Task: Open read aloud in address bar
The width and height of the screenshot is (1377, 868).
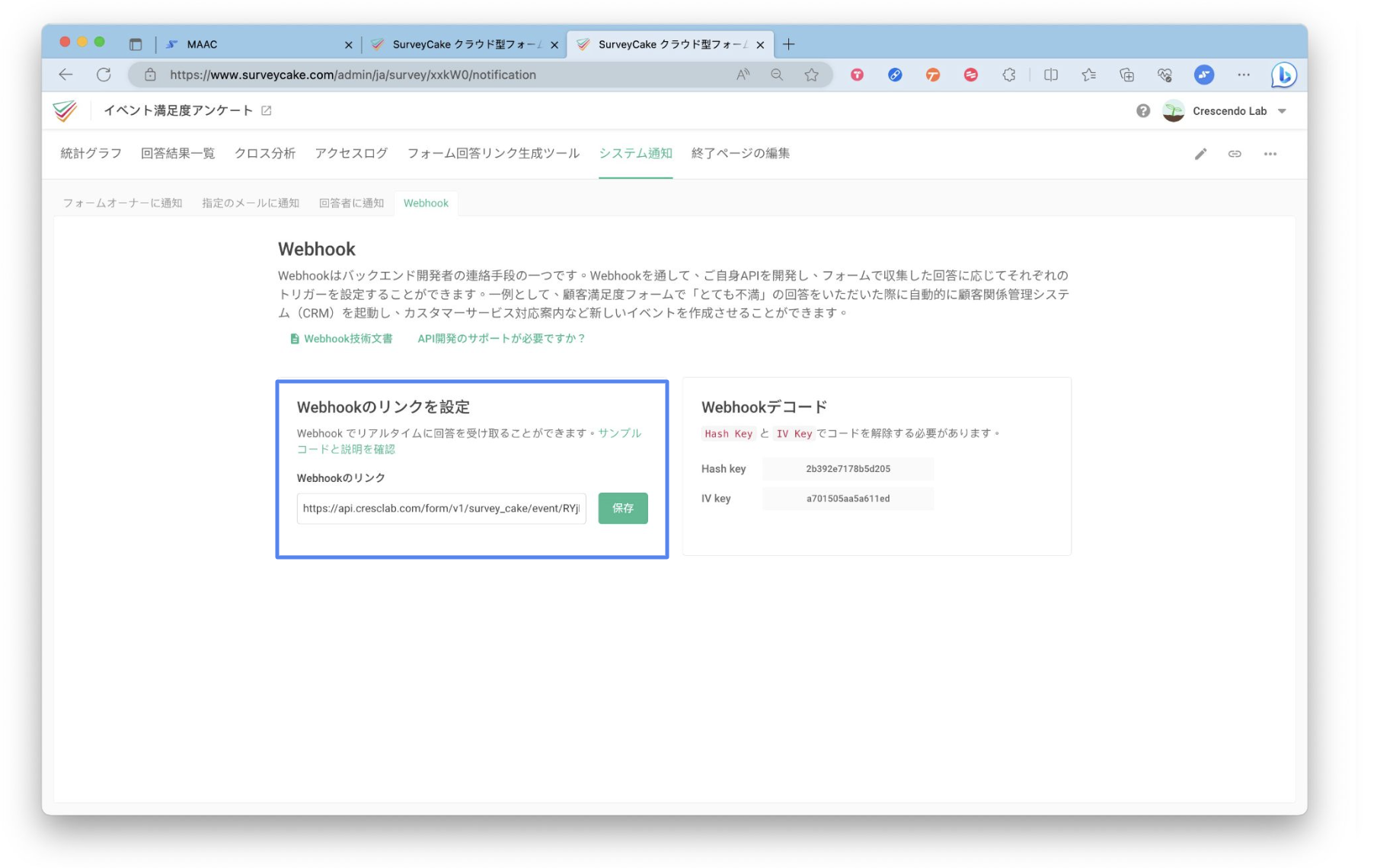Action: click(x=743, y=75)
